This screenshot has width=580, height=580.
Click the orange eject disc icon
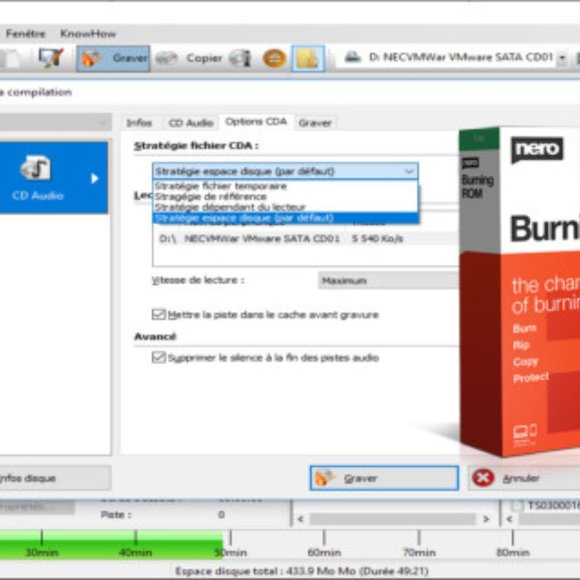(x=274, y=58)
